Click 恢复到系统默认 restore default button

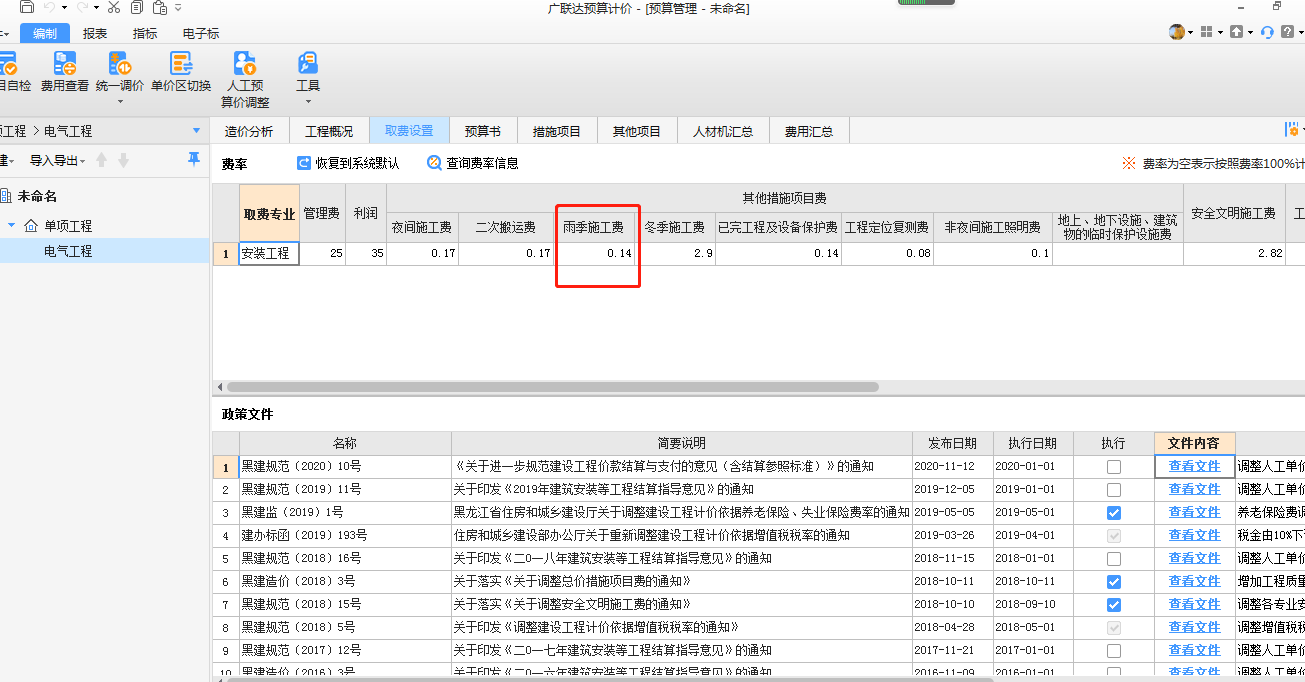point(348,163)
